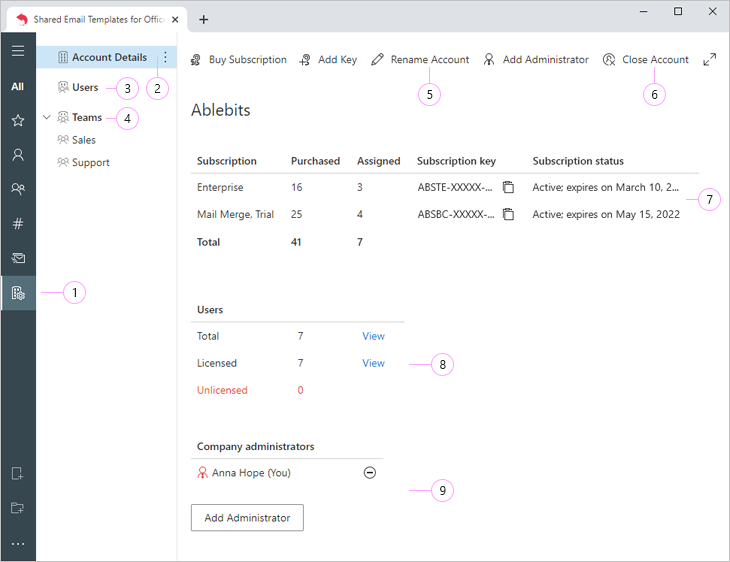Click the March 10 expiration status

(x=605, y=187)
